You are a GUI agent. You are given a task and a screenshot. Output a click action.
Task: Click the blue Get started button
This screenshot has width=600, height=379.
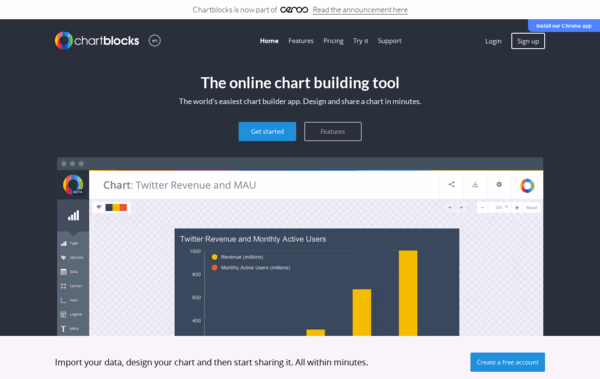point(267,131)
